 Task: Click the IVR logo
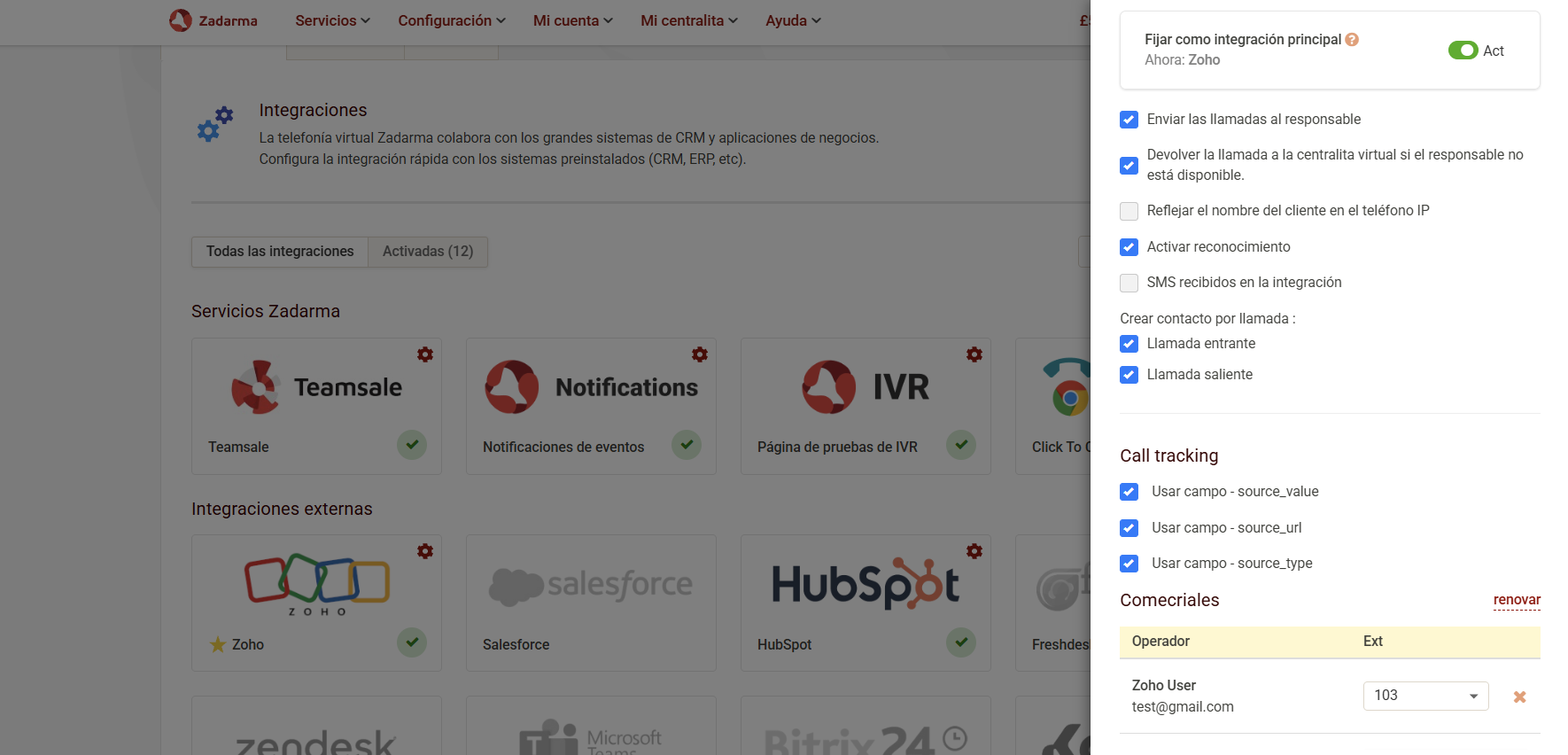pos(866,387)
